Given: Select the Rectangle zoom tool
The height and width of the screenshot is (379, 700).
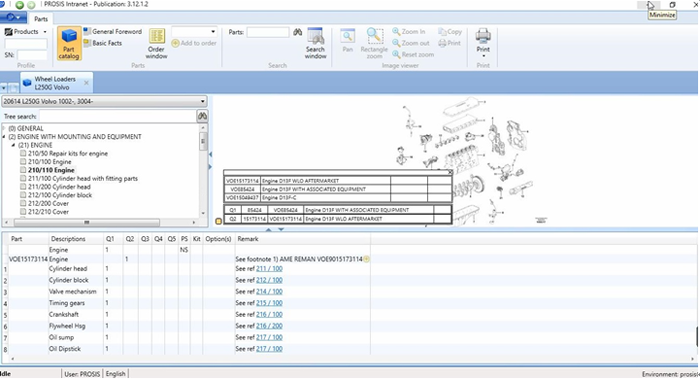Looking at the screenshot, I should [374, 43].
